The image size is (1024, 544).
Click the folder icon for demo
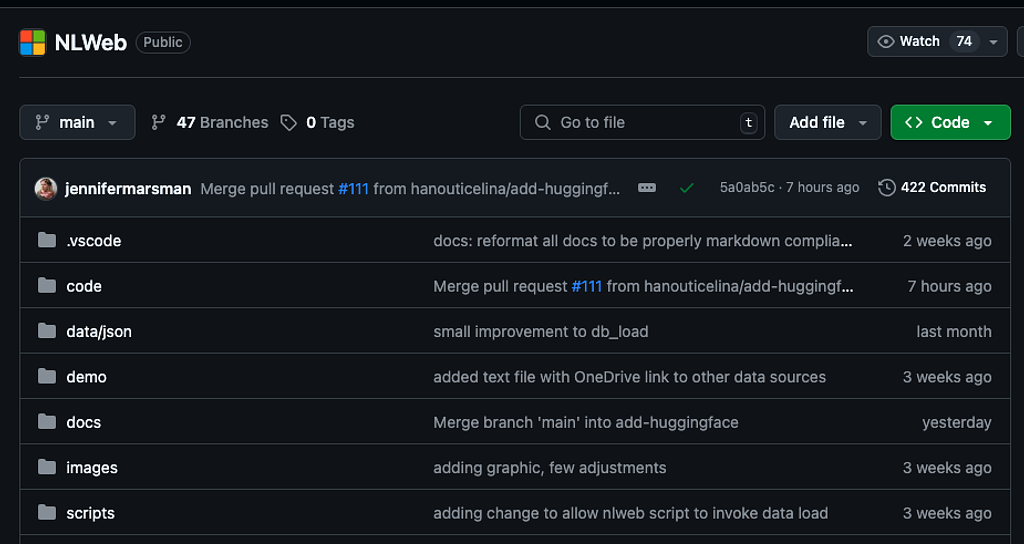coord(46,376)
